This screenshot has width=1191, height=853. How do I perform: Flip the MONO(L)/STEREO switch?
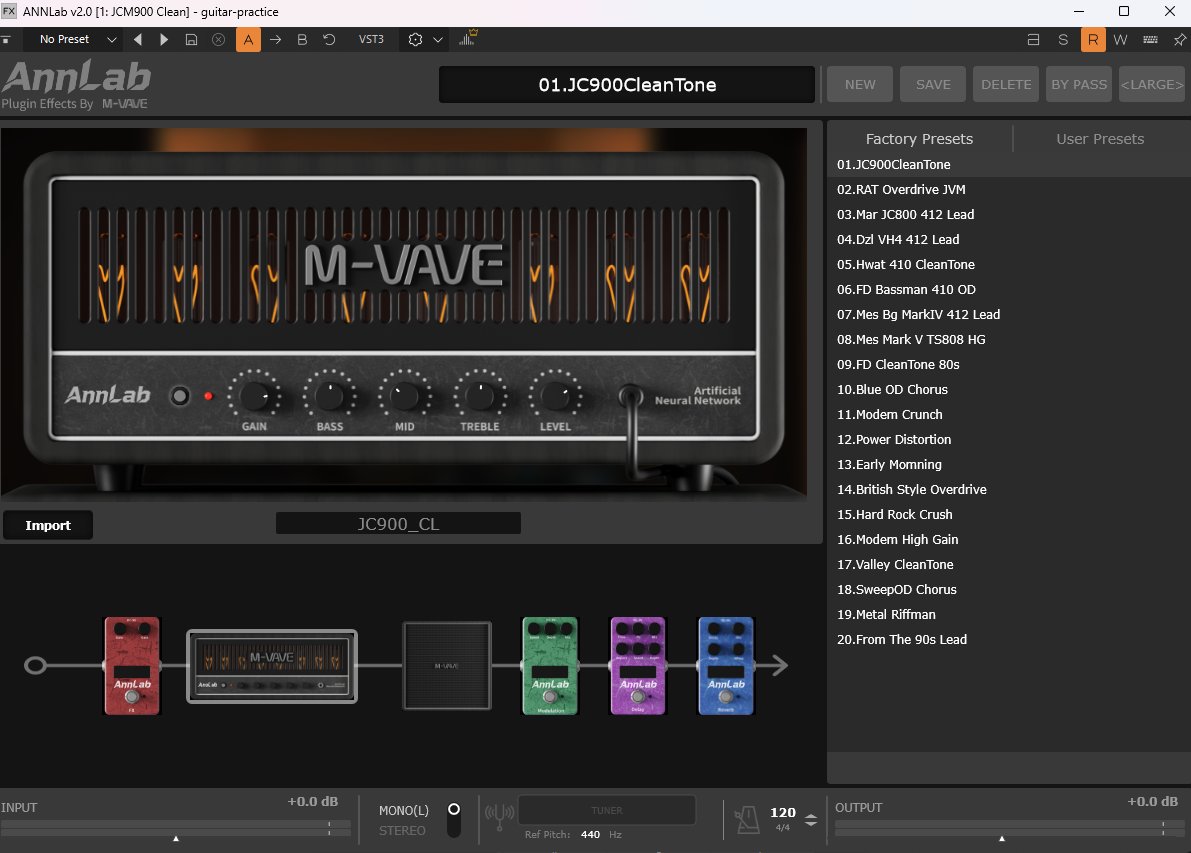[454, 820]
